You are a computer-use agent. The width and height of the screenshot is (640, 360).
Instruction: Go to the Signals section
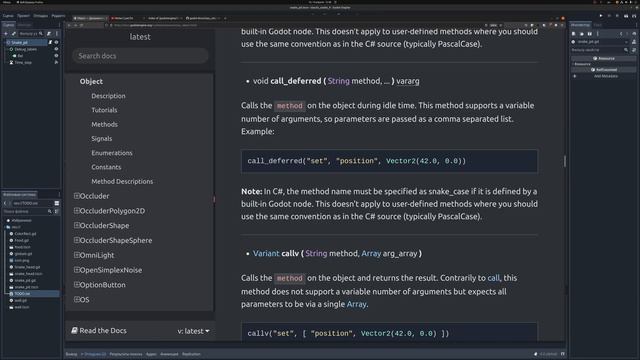point(102,139)
